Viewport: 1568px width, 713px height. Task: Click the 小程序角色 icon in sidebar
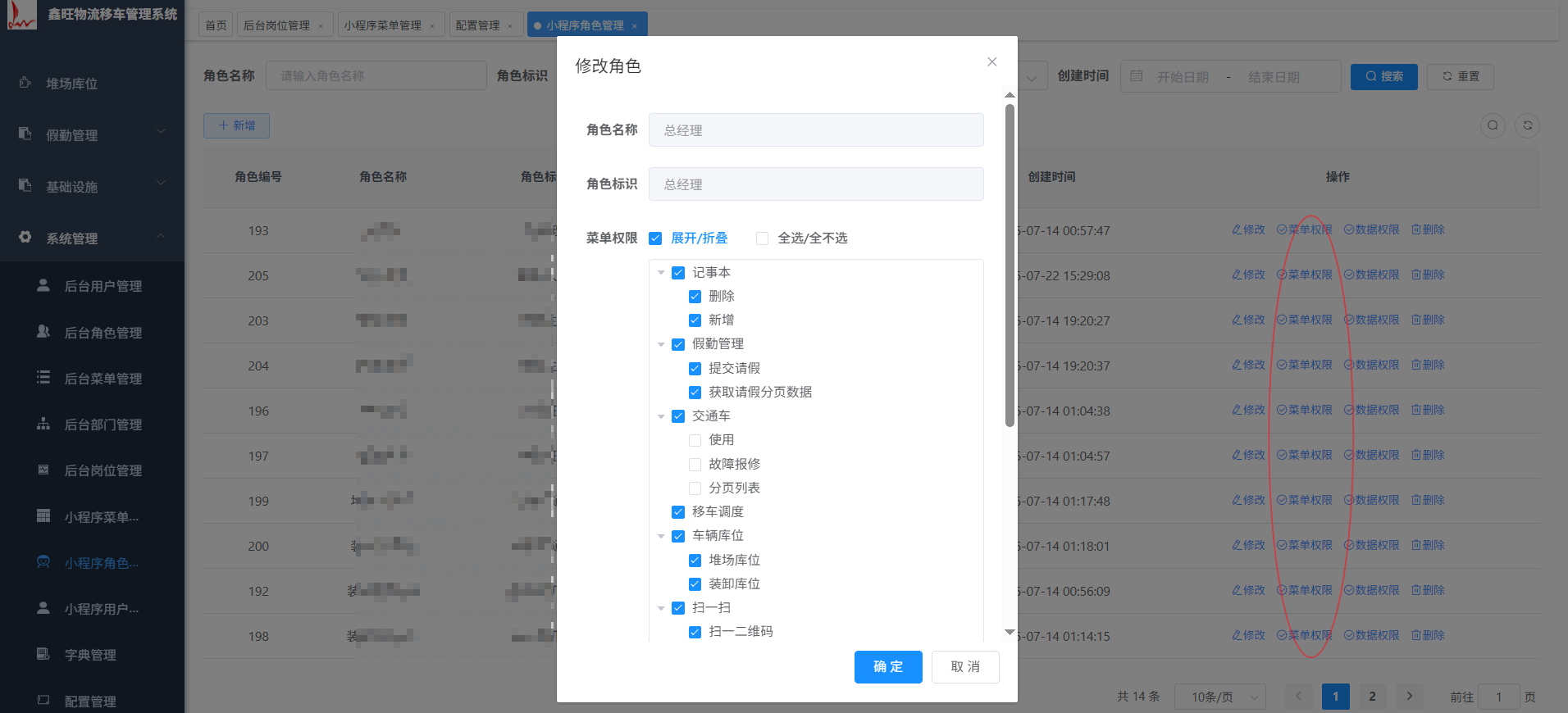(x=43, y=561)
